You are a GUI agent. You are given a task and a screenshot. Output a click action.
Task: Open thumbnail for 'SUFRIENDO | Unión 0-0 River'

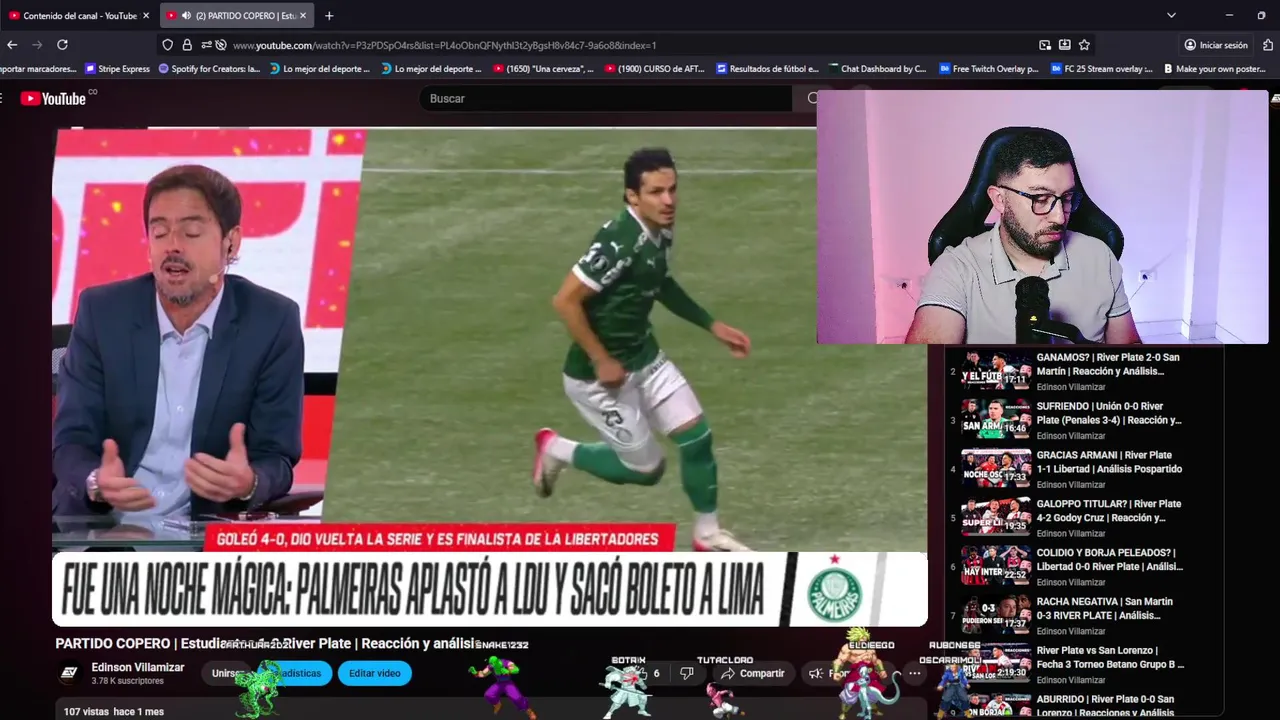coord(996,419)
